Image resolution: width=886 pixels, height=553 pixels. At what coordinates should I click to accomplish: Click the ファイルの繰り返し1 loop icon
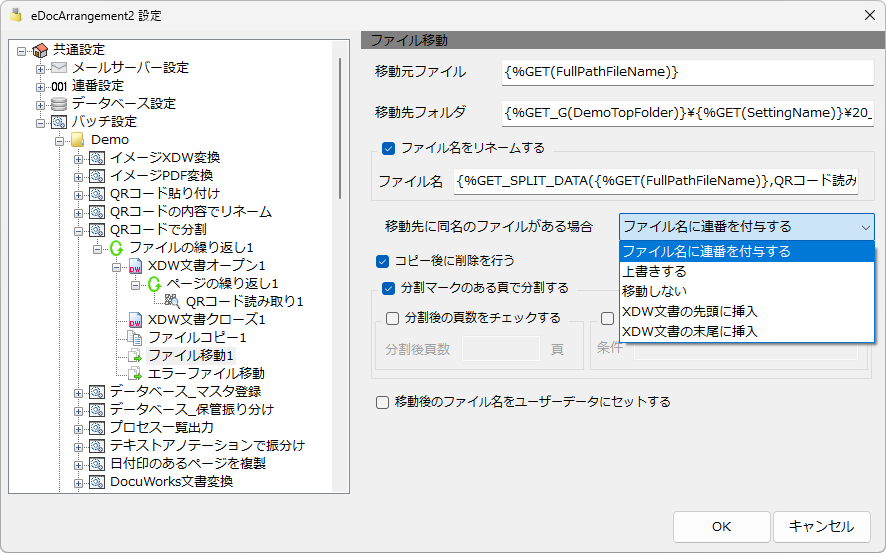116,248
